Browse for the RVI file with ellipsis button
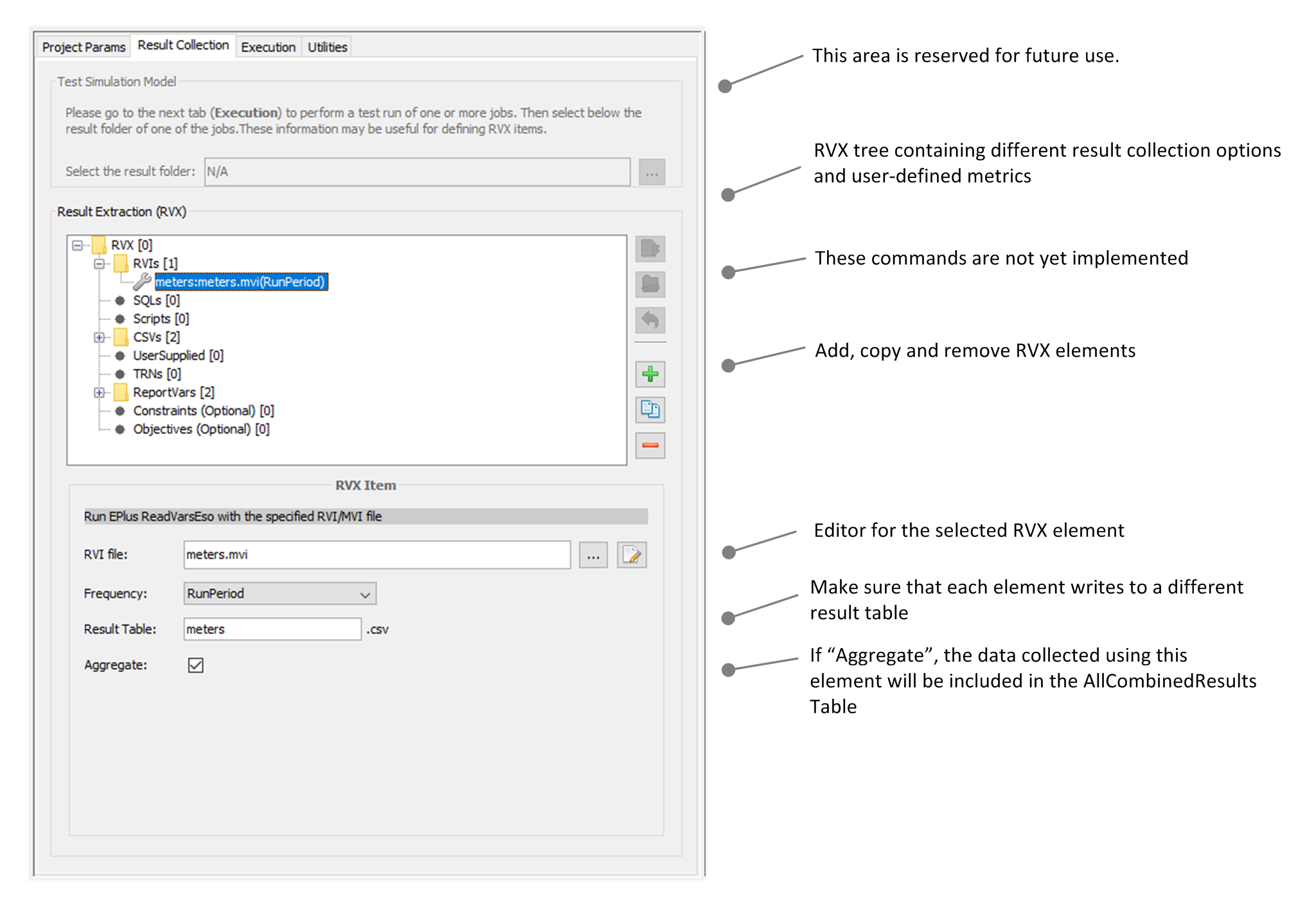 coord(593,555)
